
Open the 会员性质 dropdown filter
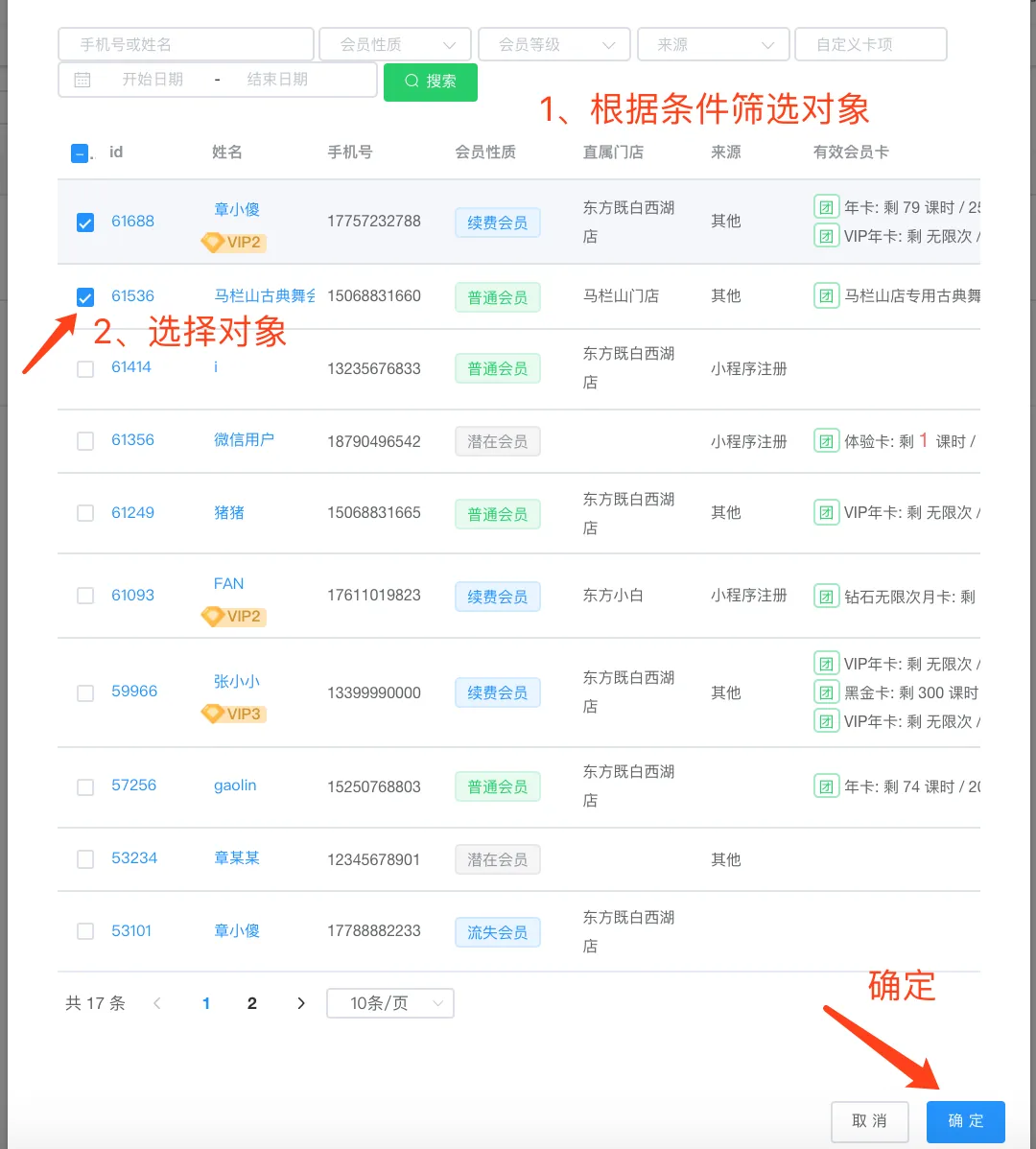point(394,44)
